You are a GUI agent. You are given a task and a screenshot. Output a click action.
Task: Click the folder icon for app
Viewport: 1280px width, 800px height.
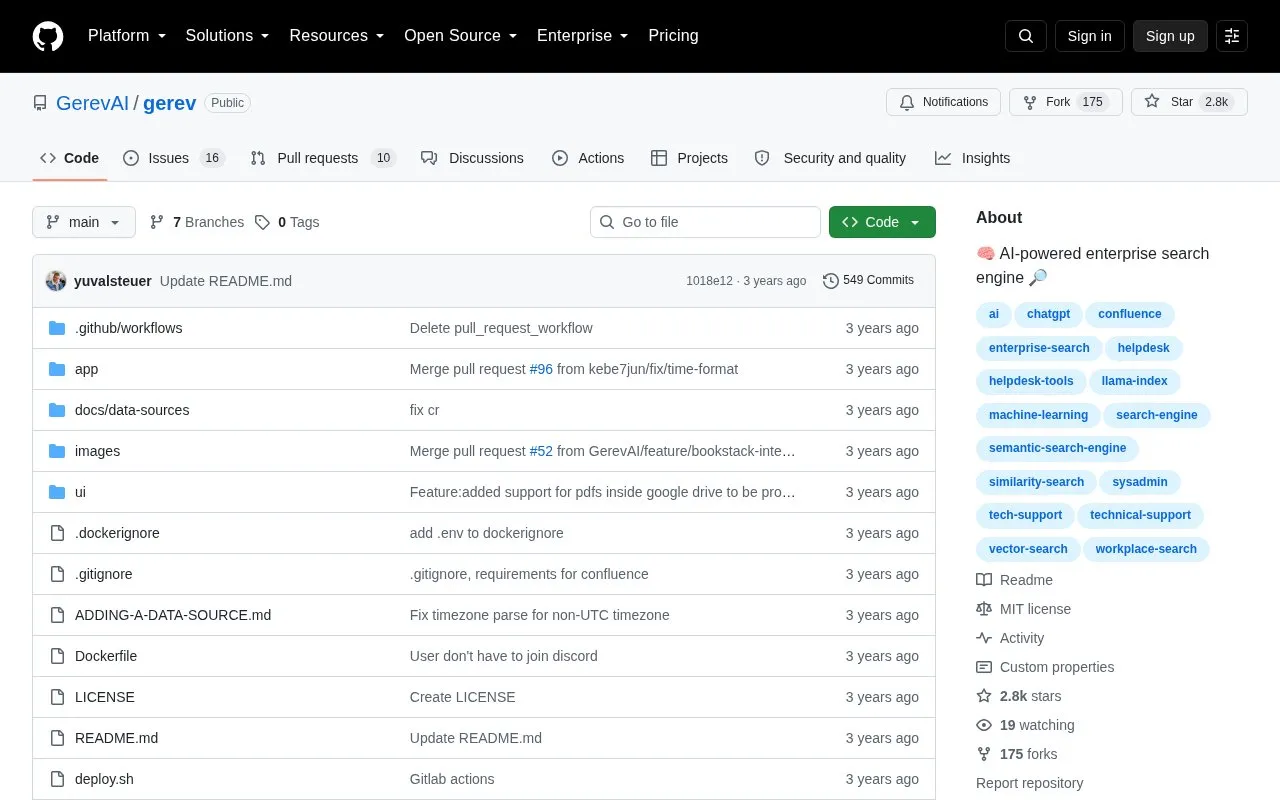(x=57, y=369)
